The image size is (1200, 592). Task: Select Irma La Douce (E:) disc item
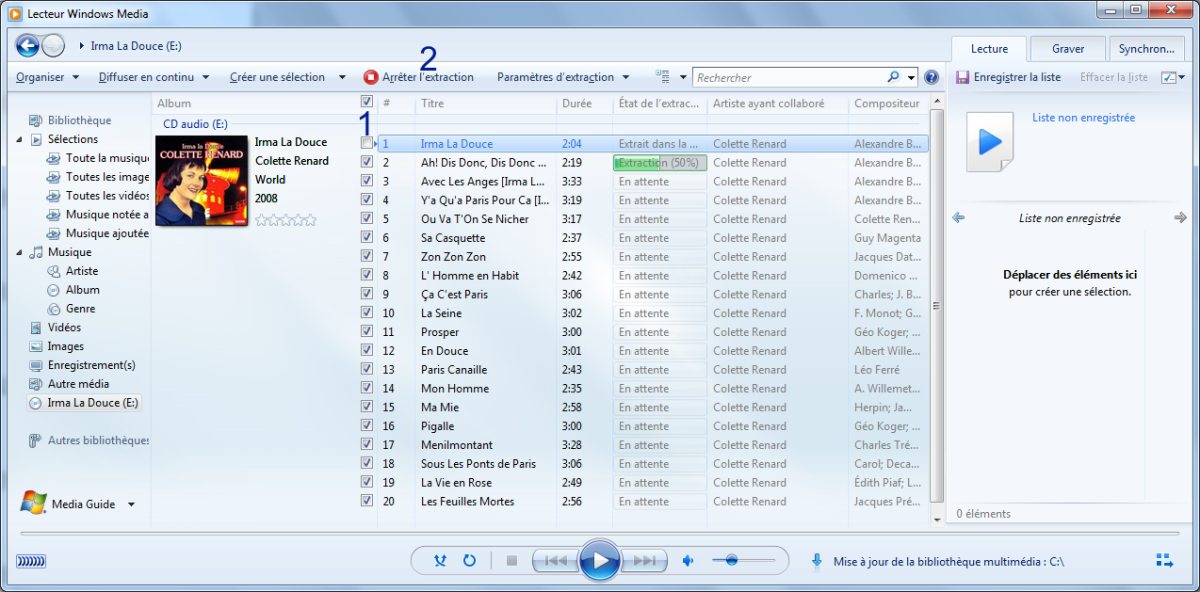[84, 403]
